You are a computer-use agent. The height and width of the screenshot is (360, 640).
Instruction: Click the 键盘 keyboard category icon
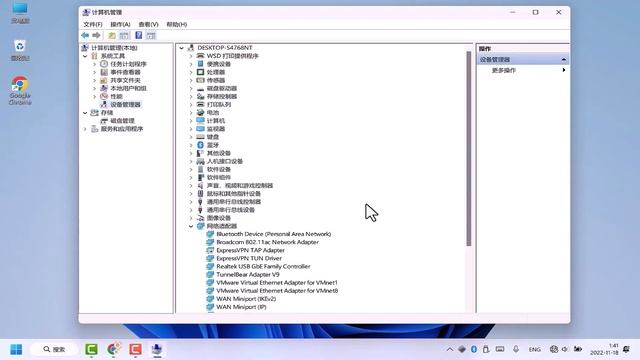[200, 137]
